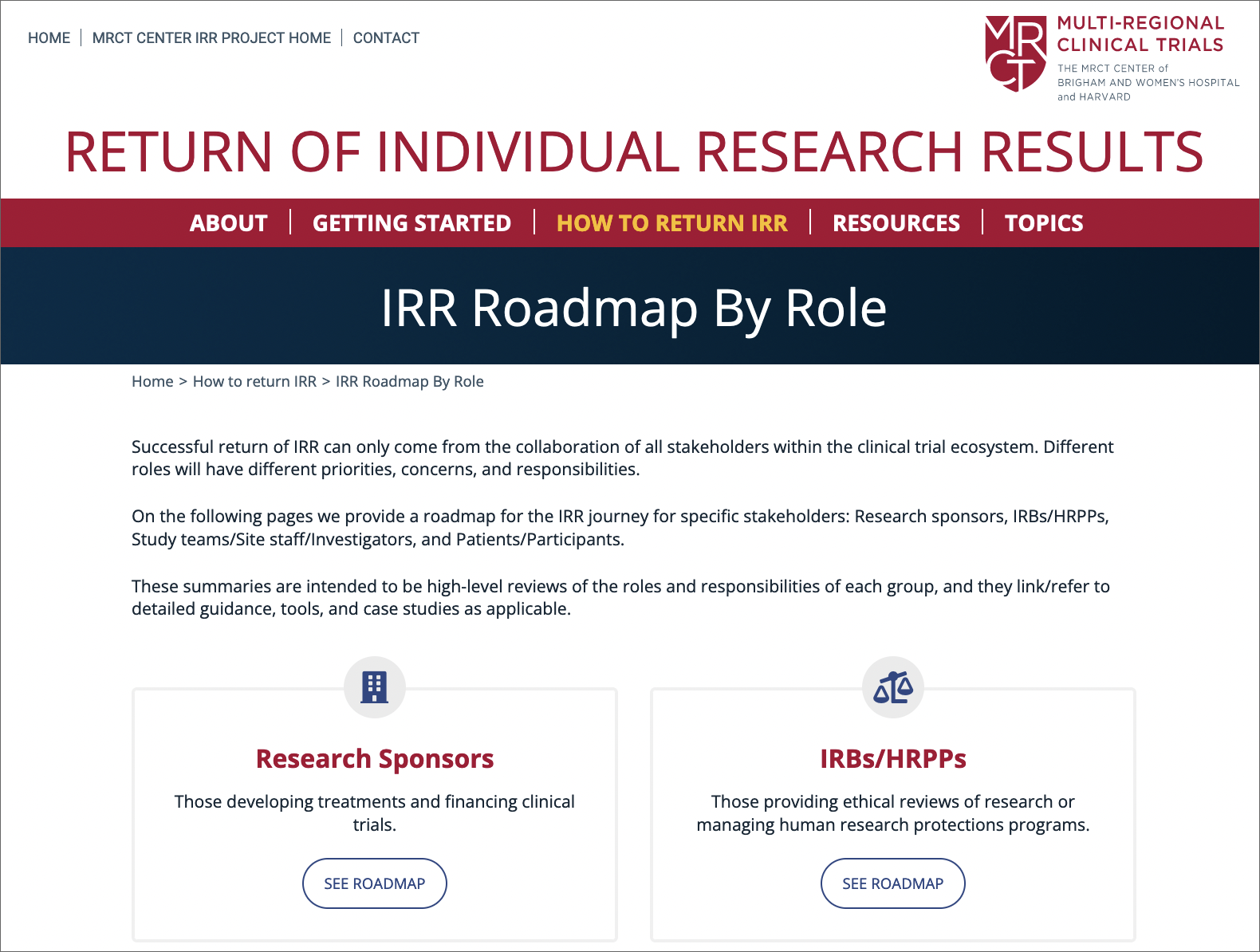Click the IRBs/HRPPs card heading
Viewport: 1260px width, 952px height.
tap(892, 758)
